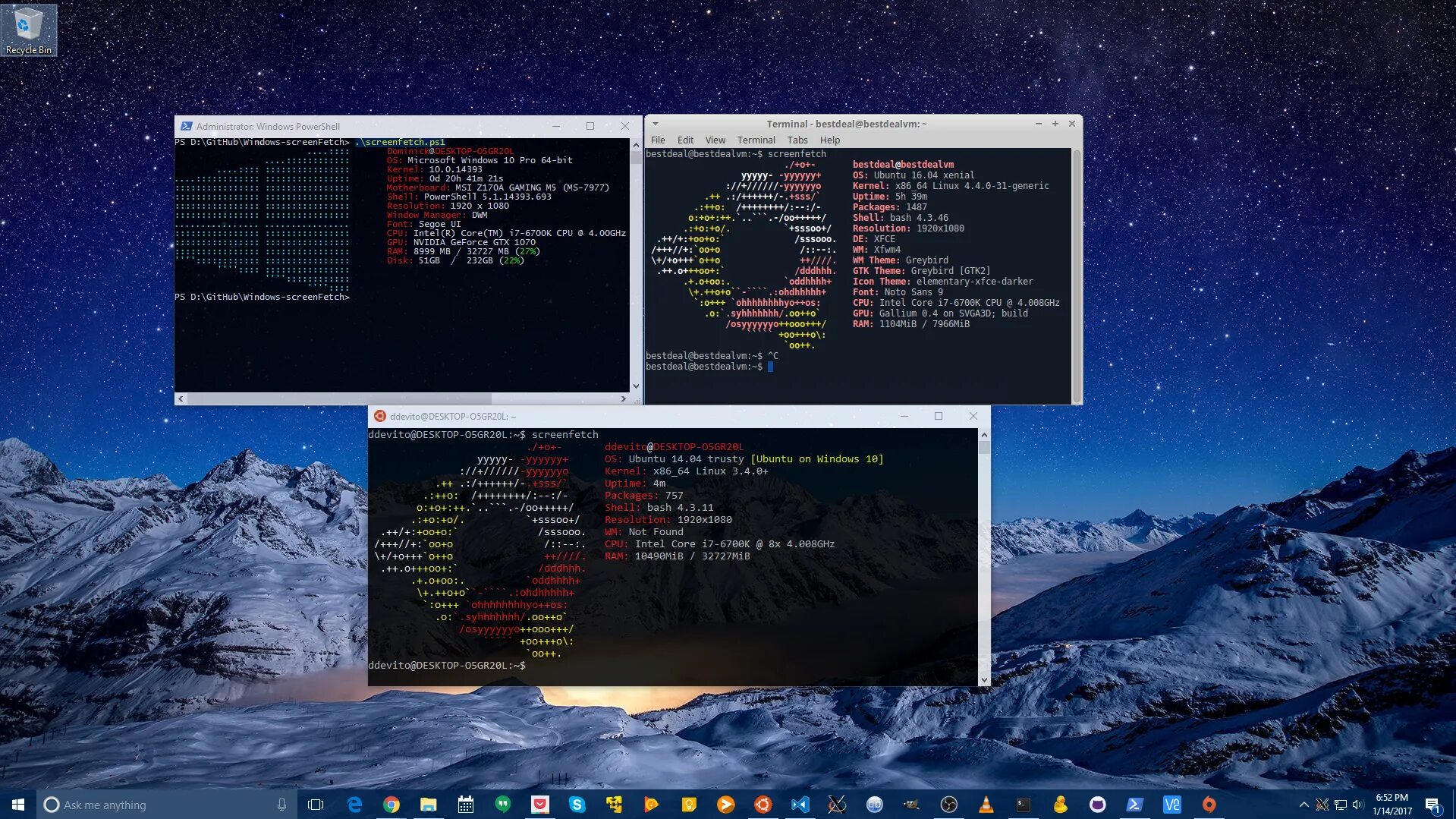Open File Explorer from the taskbar

[x=429, y=805]
